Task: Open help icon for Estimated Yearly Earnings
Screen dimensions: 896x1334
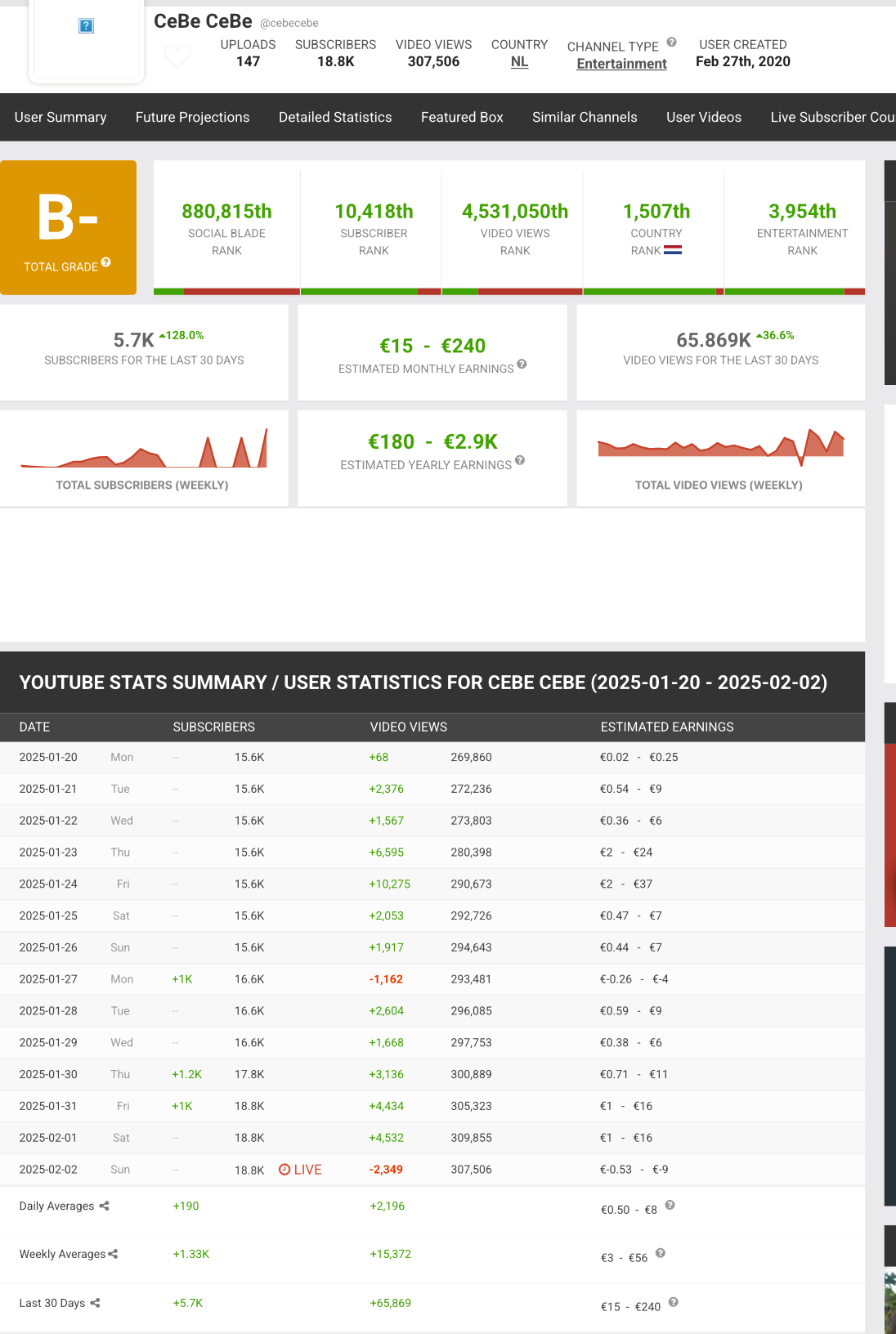Action: click(x=520, y=461)
